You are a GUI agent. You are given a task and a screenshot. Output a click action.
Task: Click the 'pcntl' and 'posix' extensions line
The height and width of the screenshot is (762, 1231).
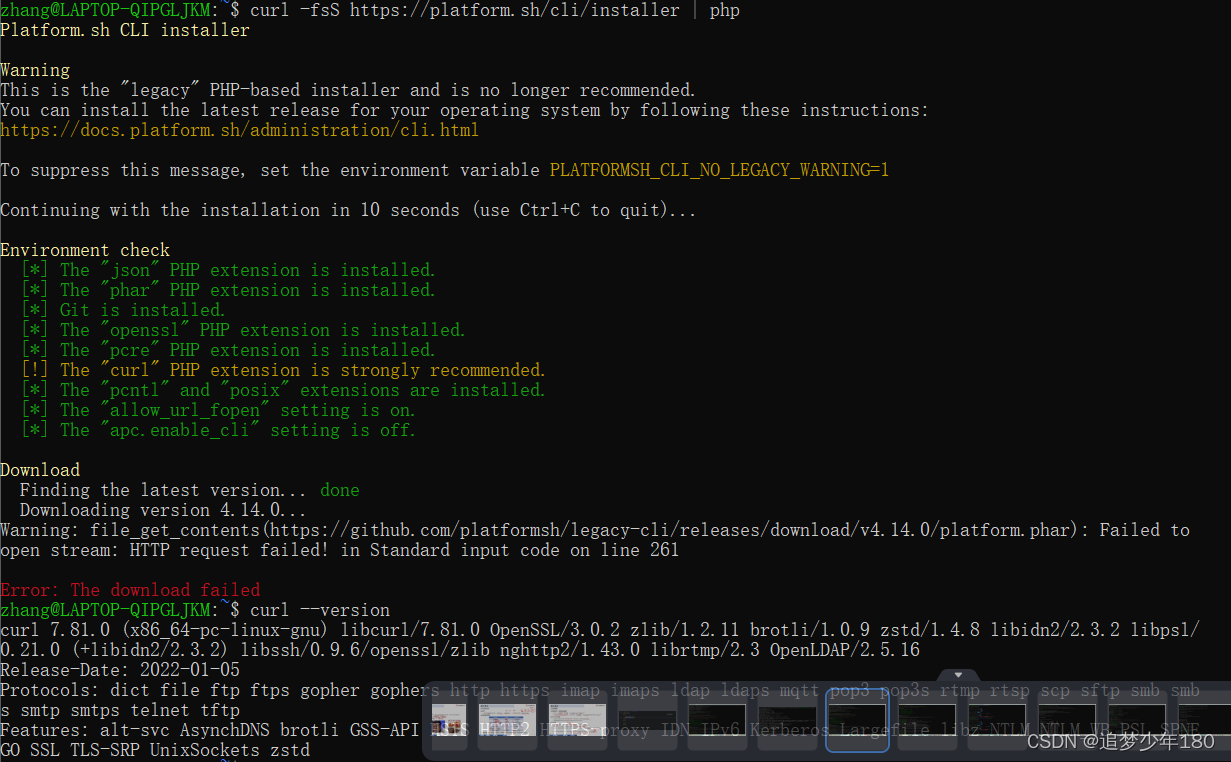[x=283, y=390]
